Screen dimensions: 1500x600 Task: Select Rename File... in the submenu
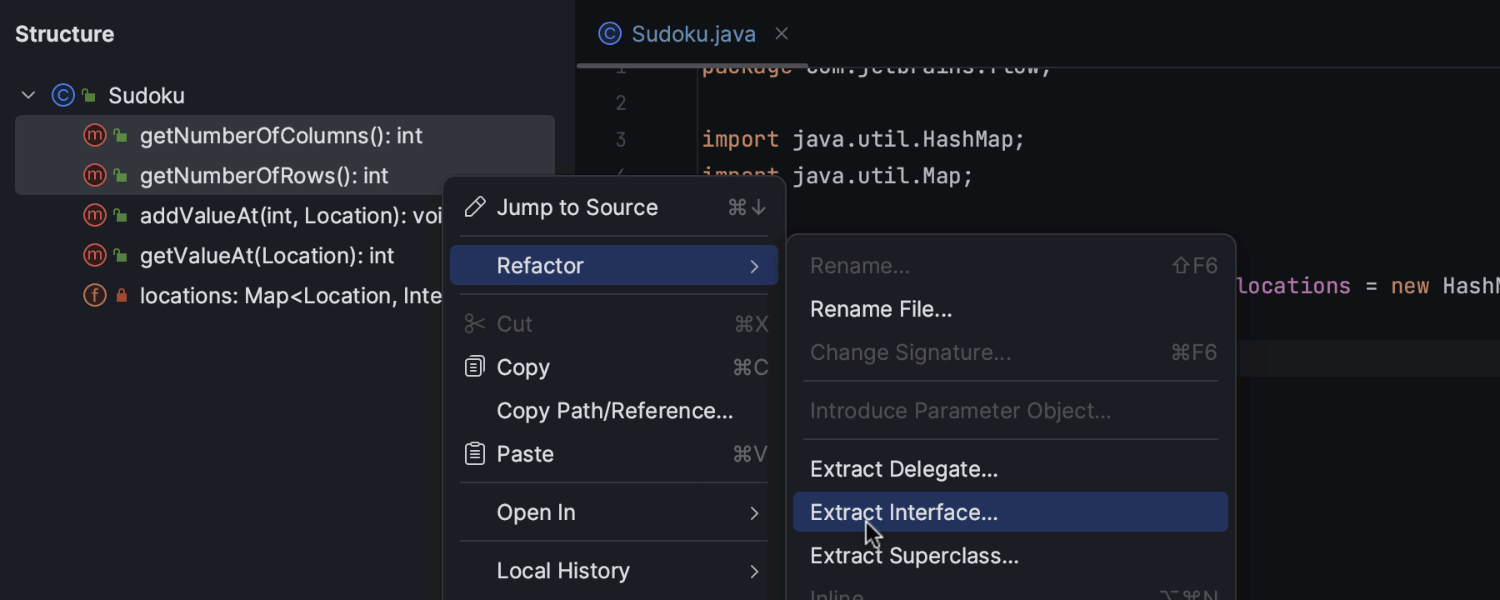[x=880, y=309]
